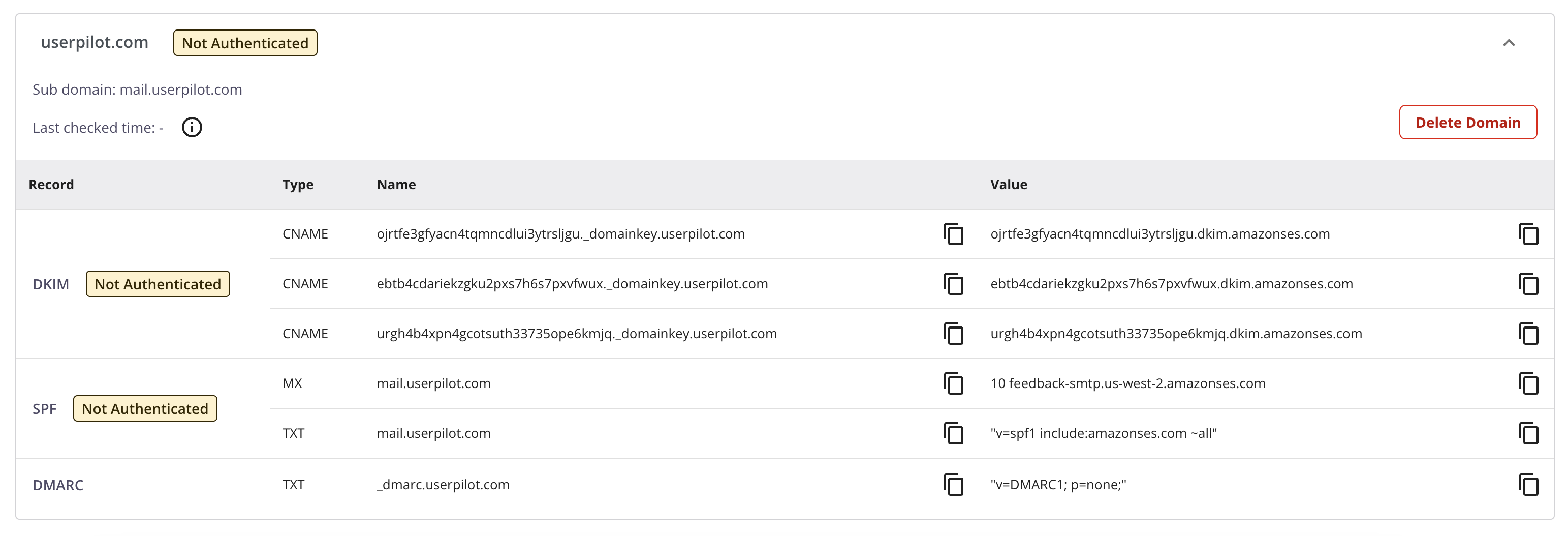Select ojrtfe3gfyacn4tqmncdlui3ytrsljgu._domainkey.userpilot.com text
1568x536 pixels.
pos(560,234)
